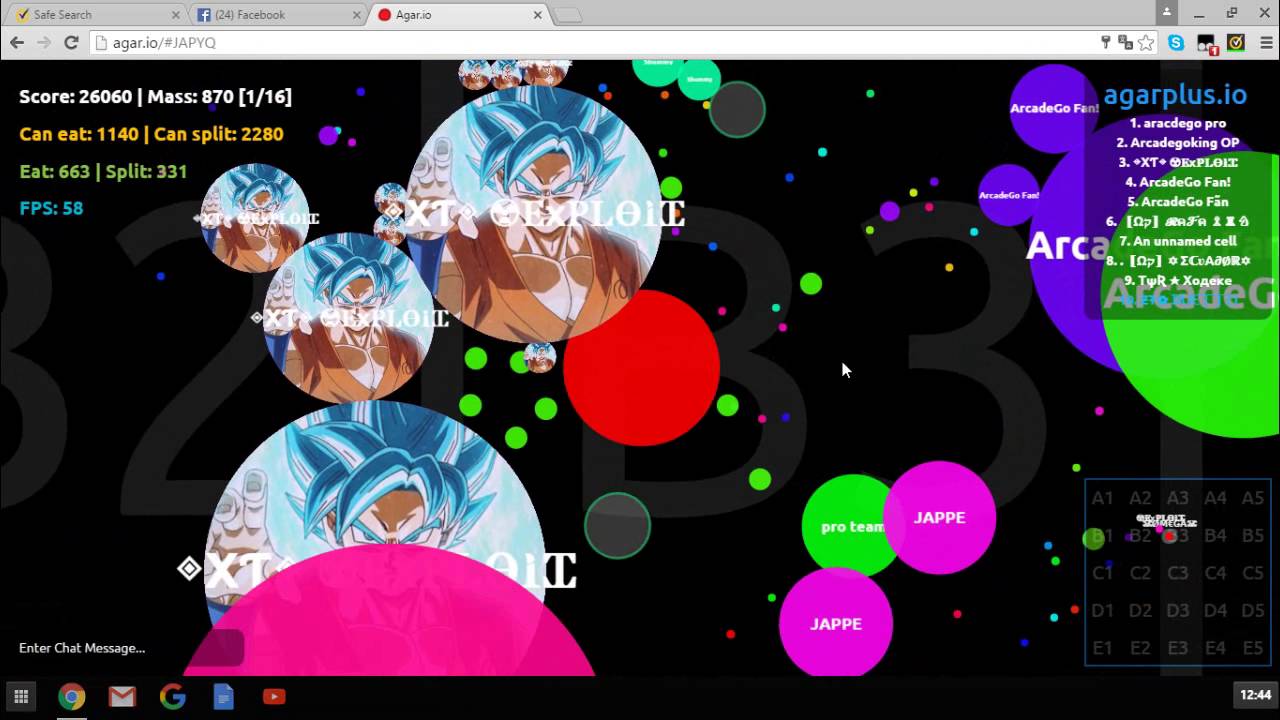Click the translate page icon

tap(1126, 42)
